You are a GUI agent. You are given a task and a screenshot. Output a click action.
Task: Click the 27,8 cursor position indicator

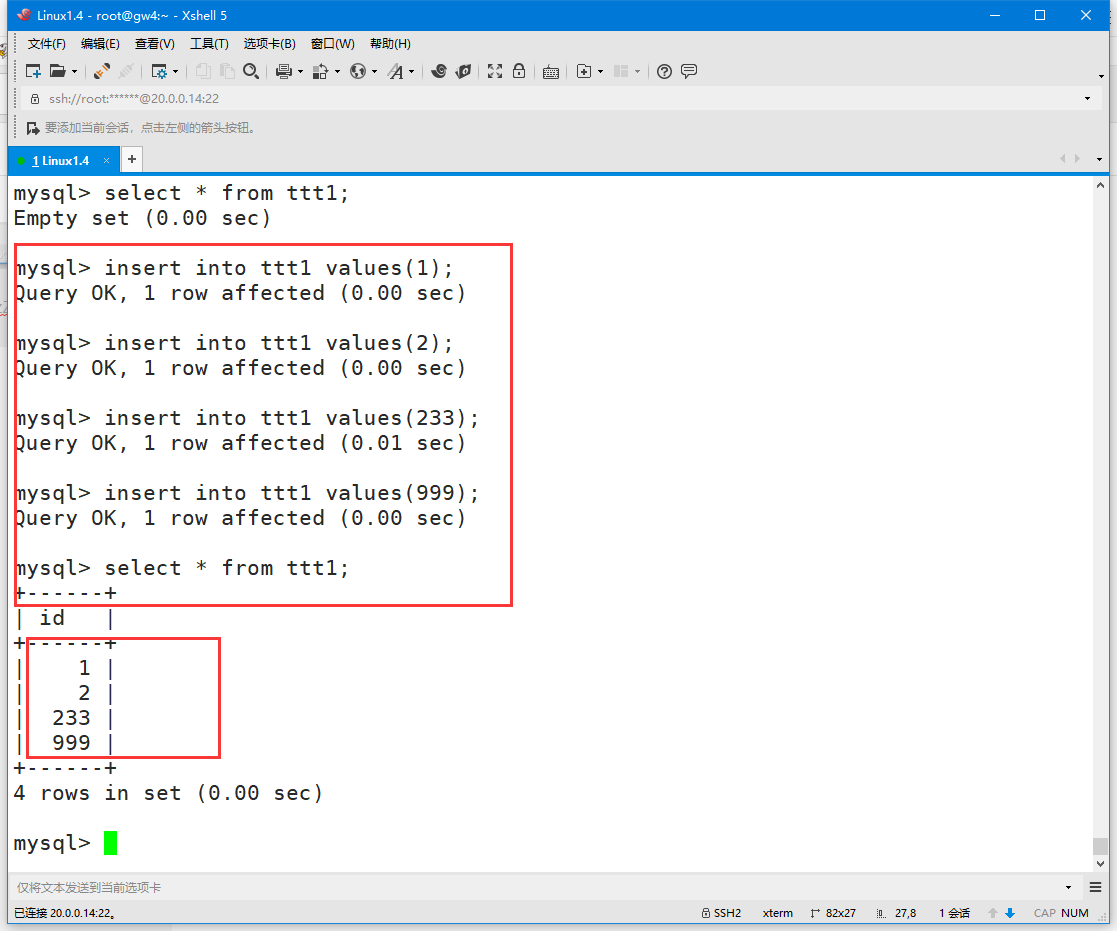coord(896,913)
